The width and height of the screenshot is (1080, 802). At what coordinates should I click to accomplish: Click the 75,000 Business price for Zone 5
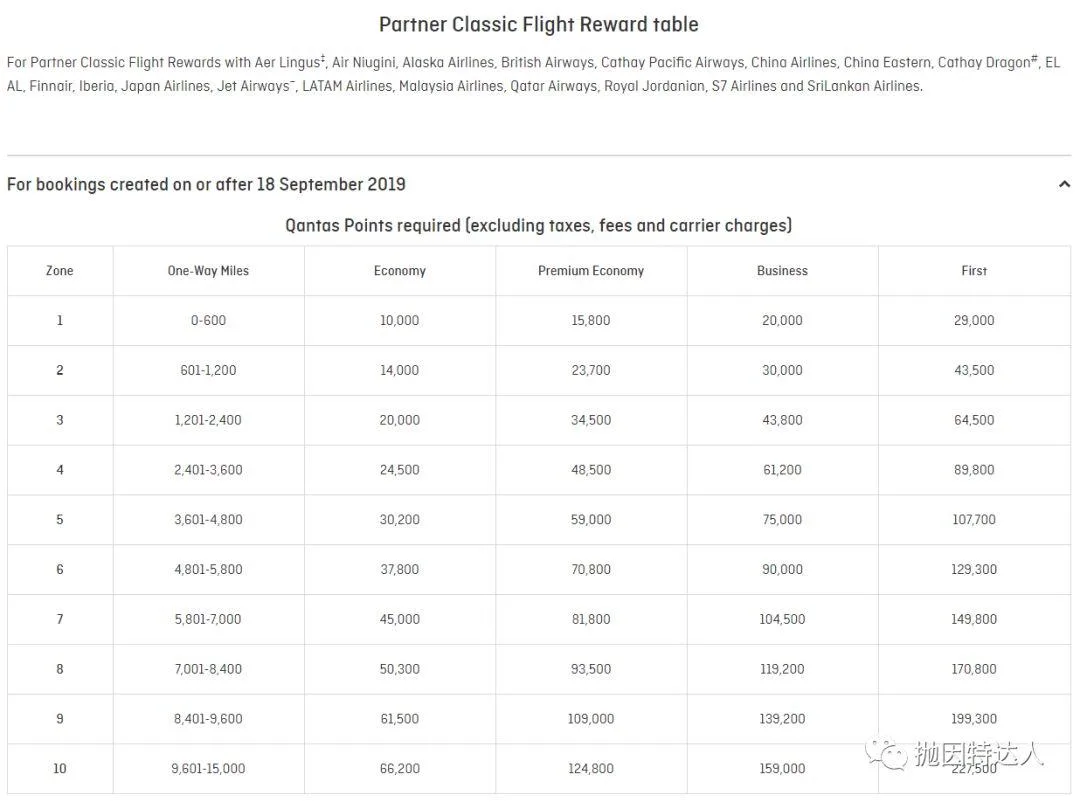tap(782, 519)
